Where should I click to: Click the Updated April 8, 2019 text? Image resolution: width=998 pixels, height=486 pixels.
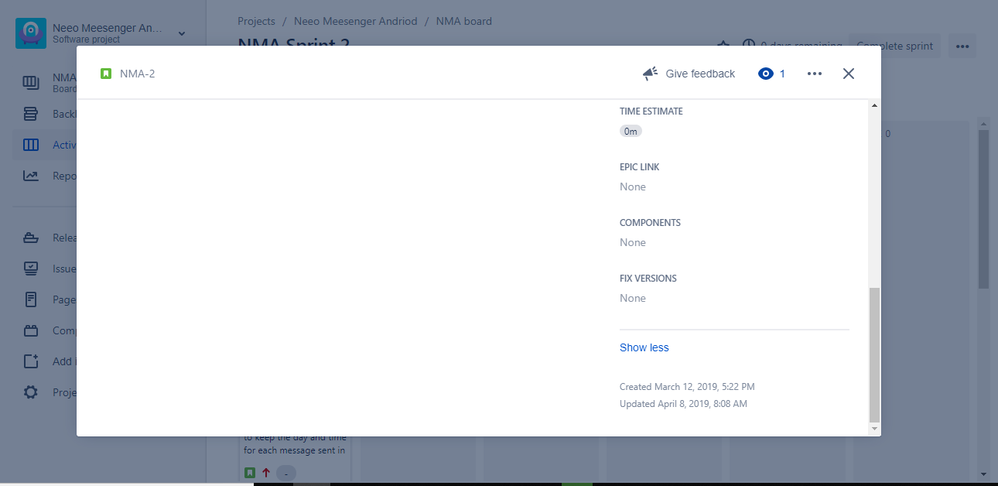coord(684,404)
